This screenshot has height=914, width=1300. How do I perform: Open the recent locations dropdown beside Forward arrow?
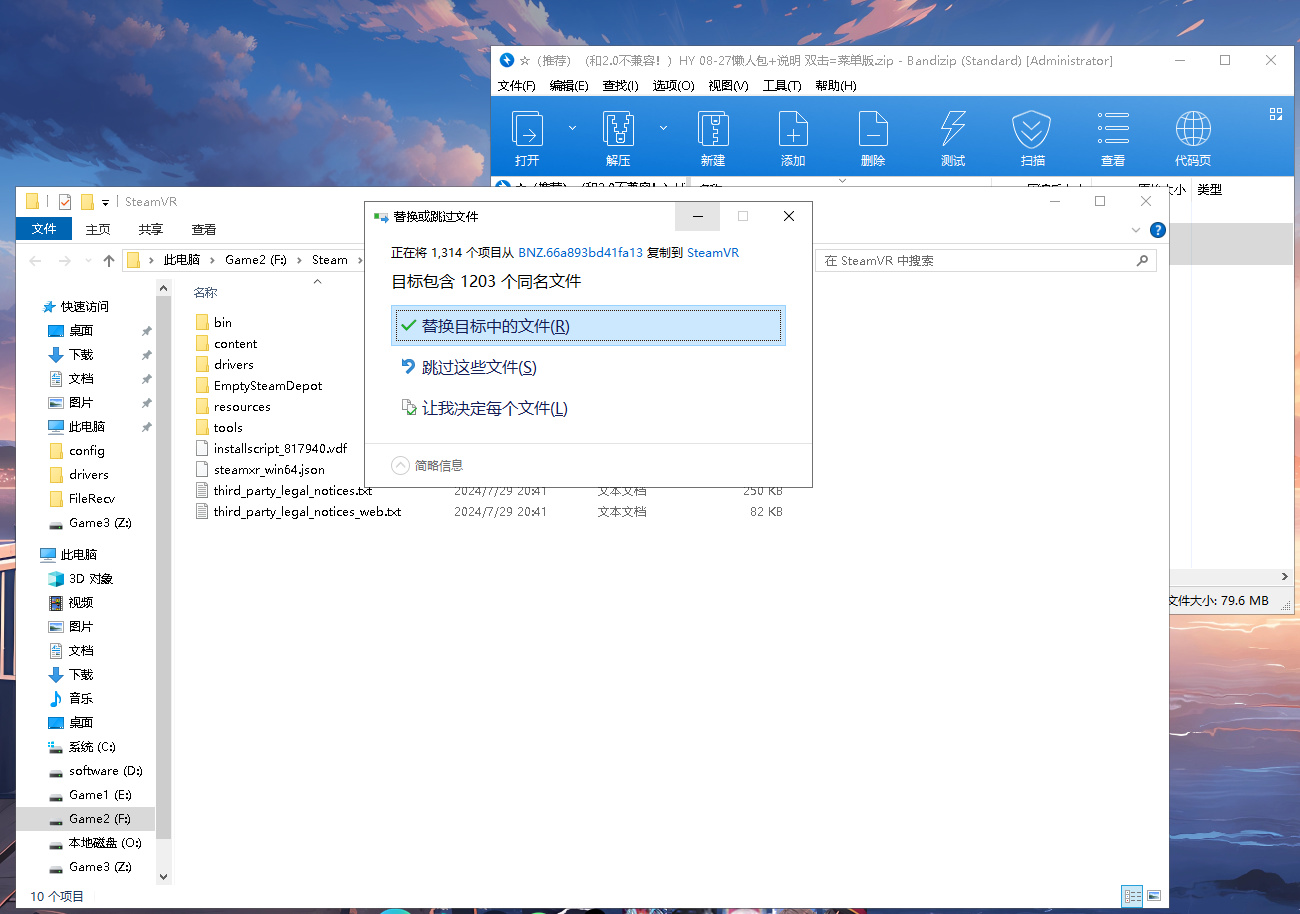87,261
